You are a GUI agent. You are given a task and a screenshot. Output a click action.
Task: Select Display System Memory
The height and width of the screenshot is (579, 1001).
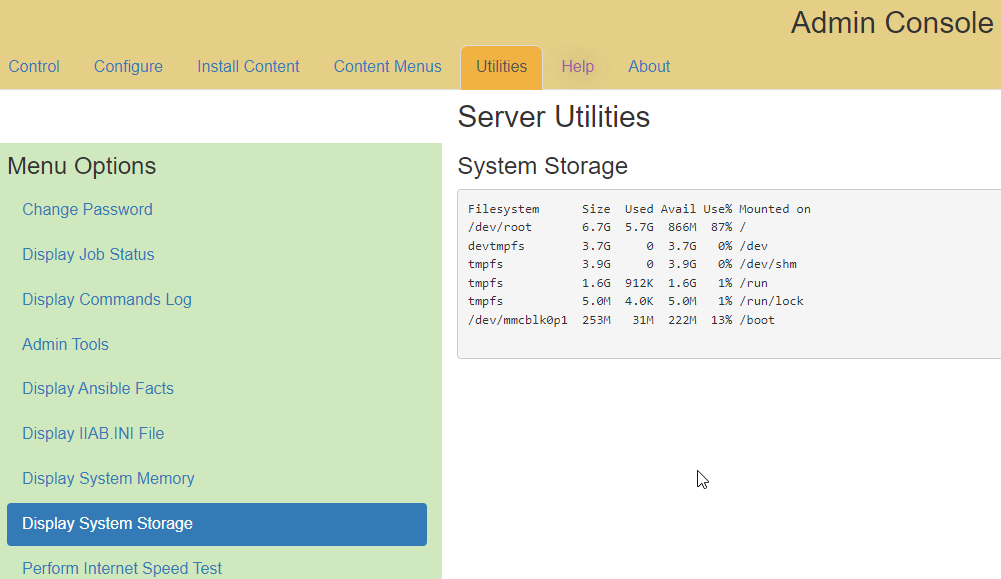pyautogui.click(x=108, y=478)
